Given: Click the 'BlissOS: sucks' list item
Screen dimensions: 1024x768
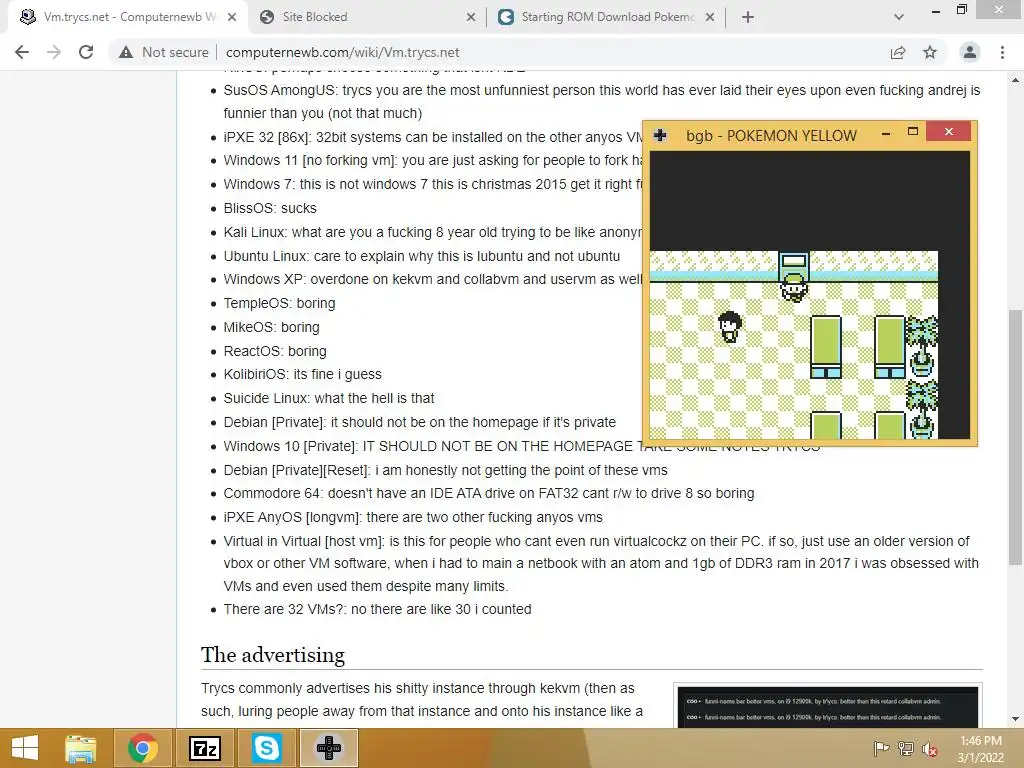Looking at the screenshot, I should [x=270, y=208].
